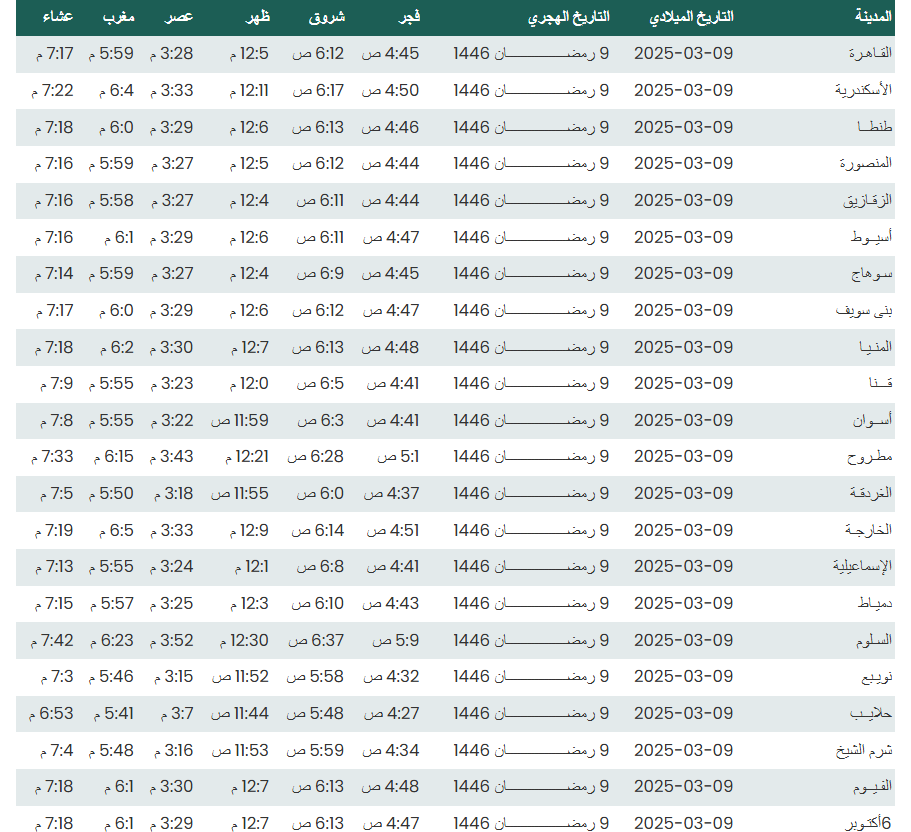Select the أسيوط city name cell
The width and height of the screenshot is (911, 832).
click(871, 237)
